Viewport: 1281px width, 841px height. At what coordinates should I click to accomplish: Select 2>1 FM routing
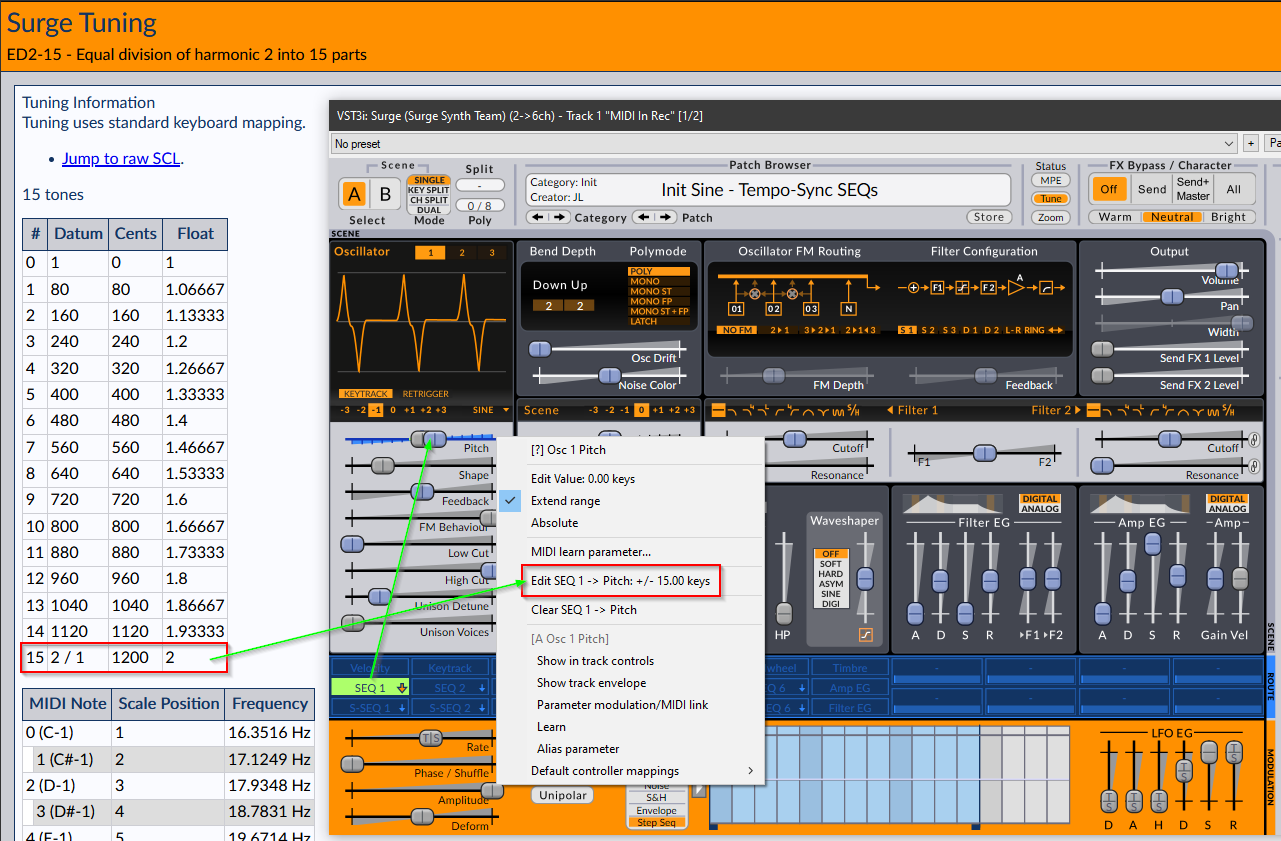click(780, 329)
